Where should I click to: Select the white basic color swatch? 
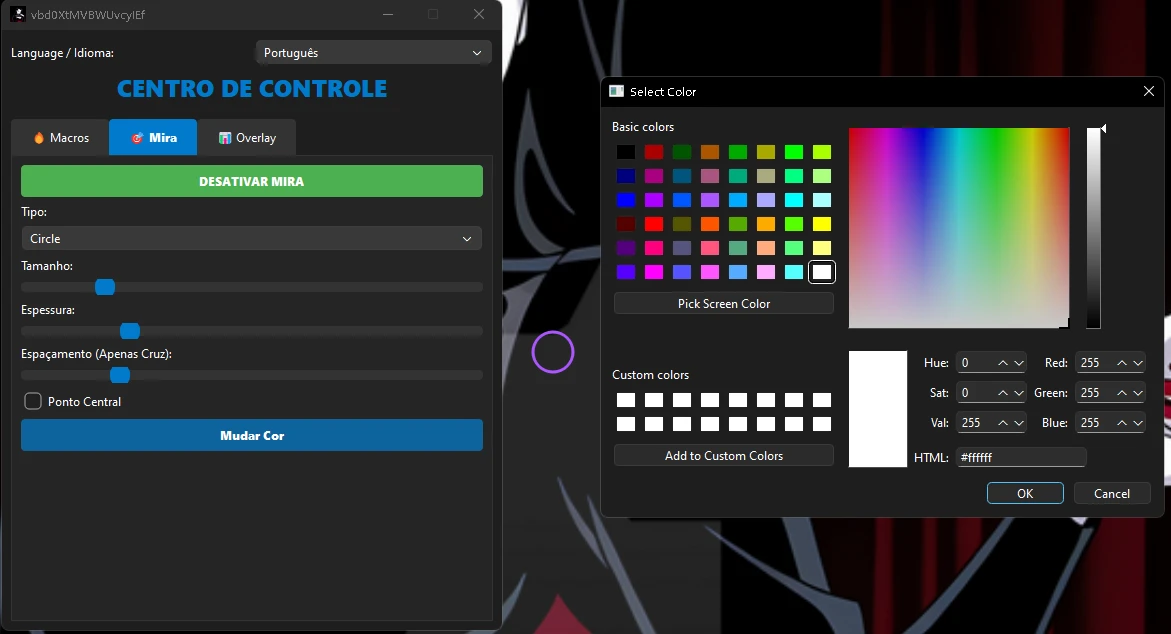tap(821, 272)
